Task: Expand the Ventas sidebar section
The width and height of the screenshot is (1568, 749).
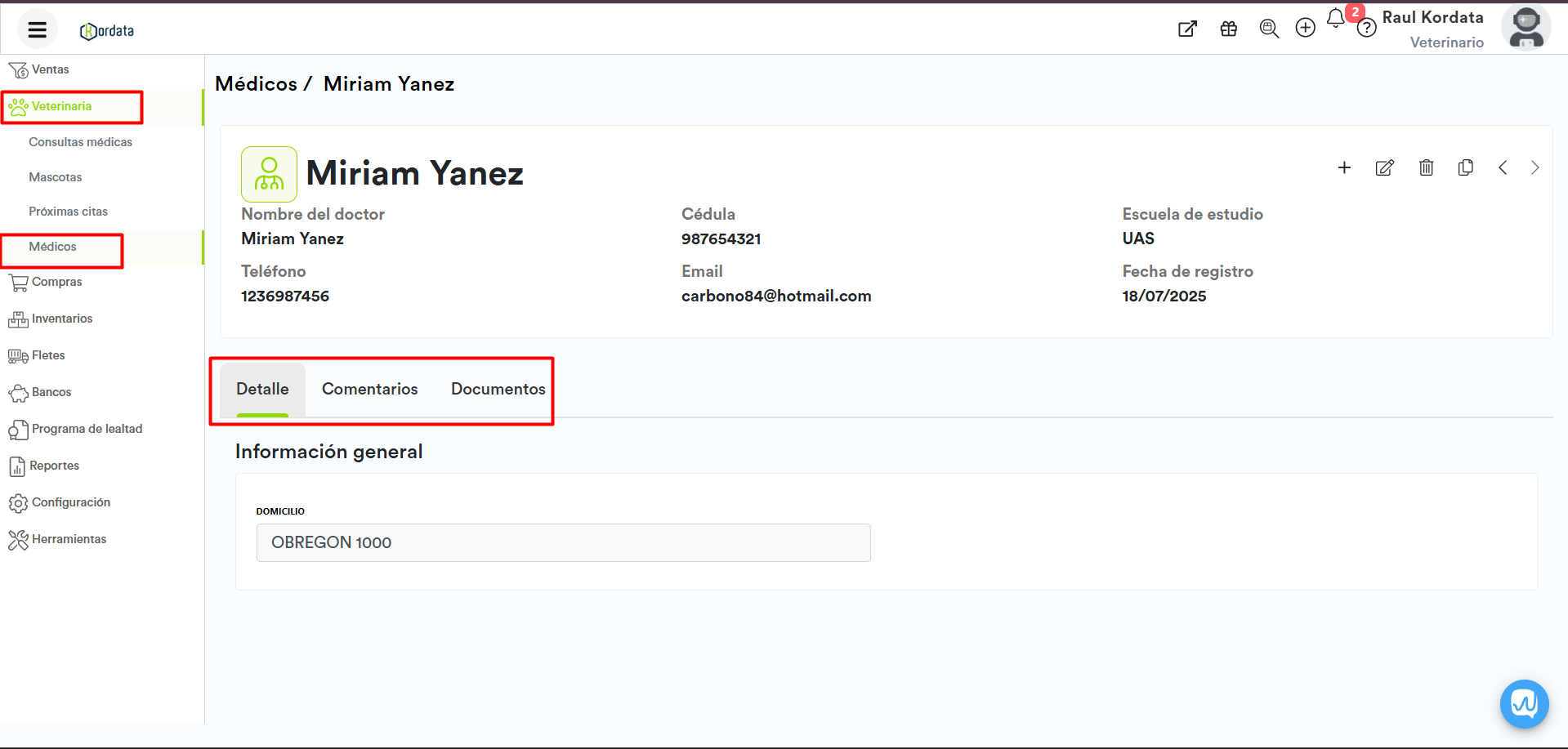Action: tap(50, 70)
